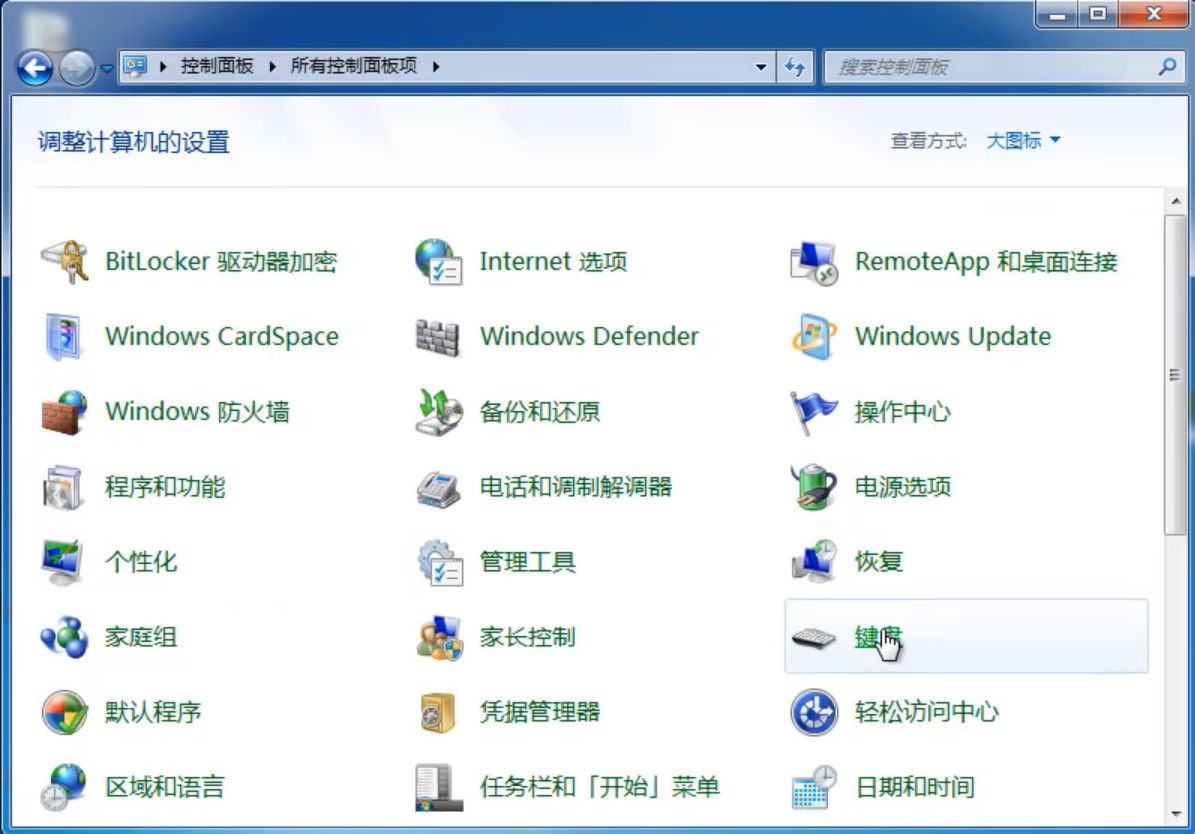Screen dimensions: 1195x834
Task: Open the 区域和语言 link
Action: (165, 787)
